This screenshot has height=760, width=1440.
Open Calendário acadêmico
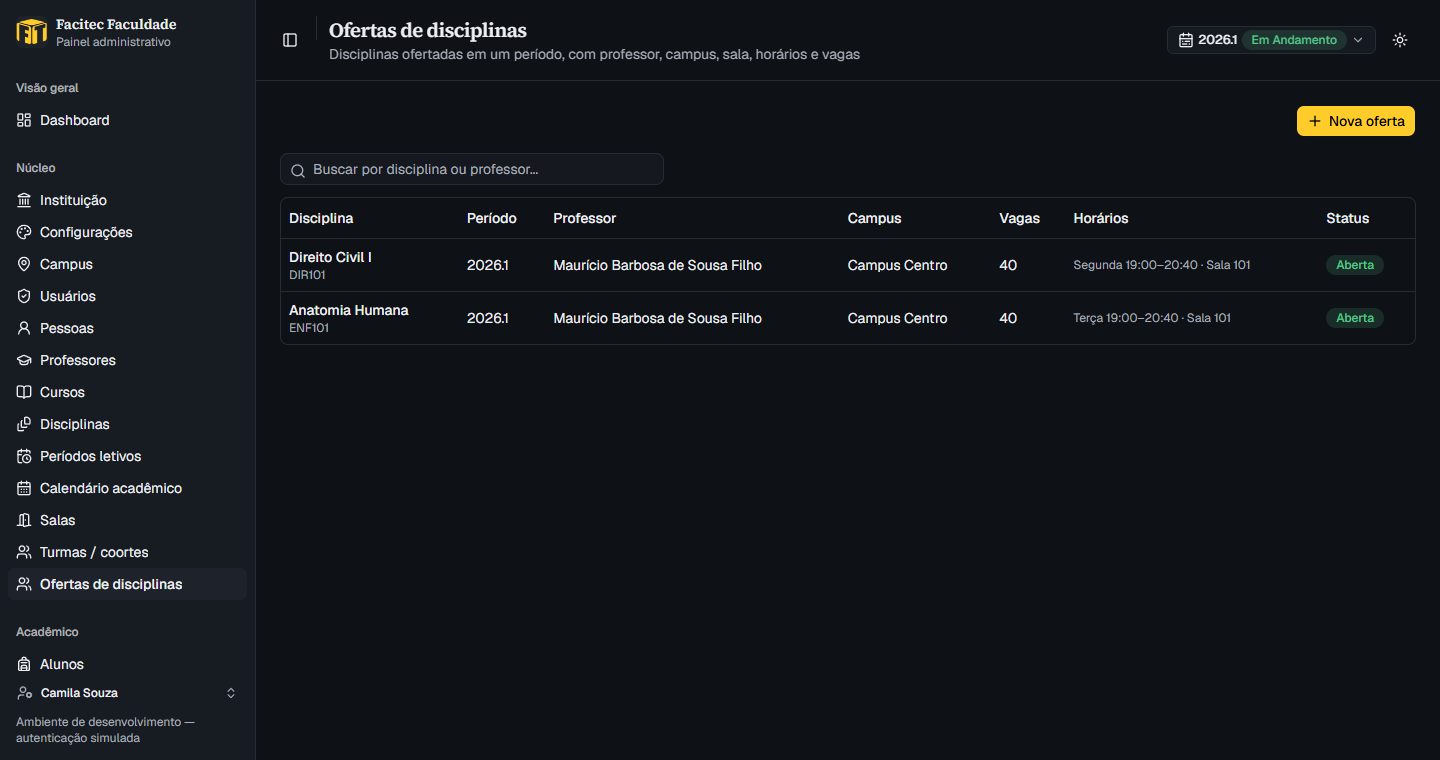[127, 488]
